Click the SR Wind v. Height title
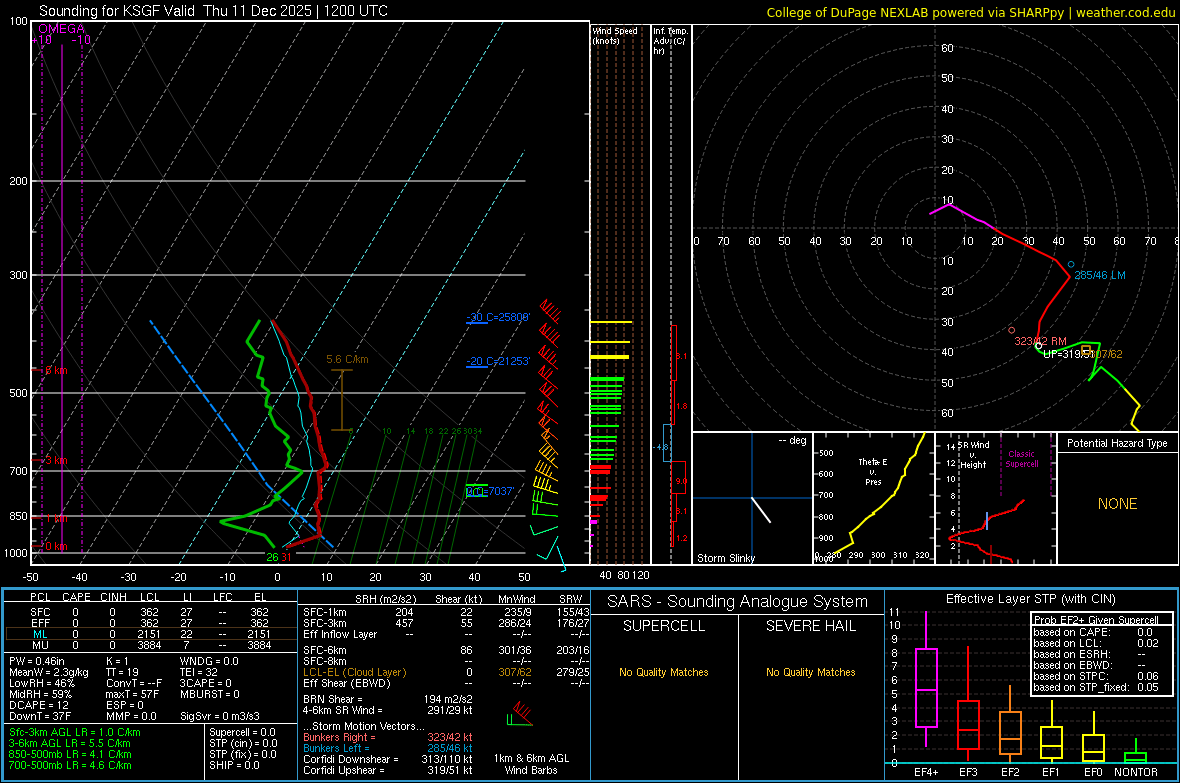Image resolution: width=1180 pixels, height=783 pixels. click(x=973, y=455)
